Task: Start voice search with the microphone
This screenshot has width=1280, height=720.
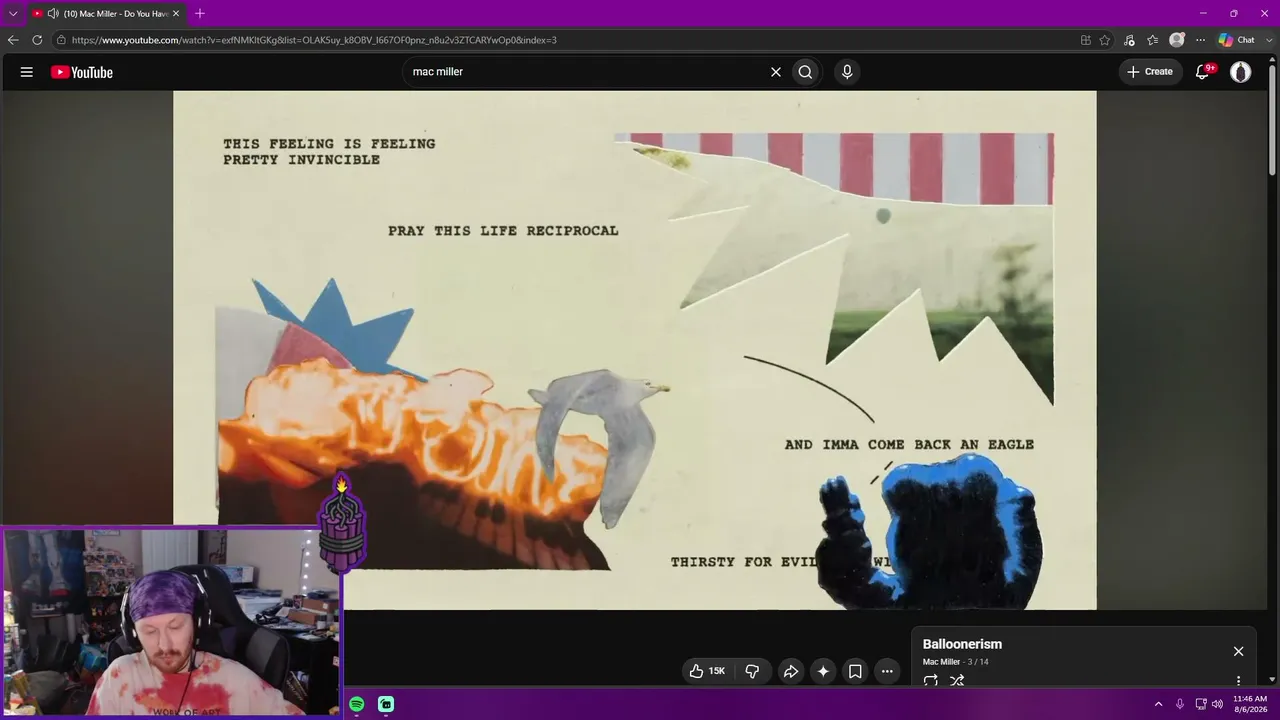Action: pos(847,72)
